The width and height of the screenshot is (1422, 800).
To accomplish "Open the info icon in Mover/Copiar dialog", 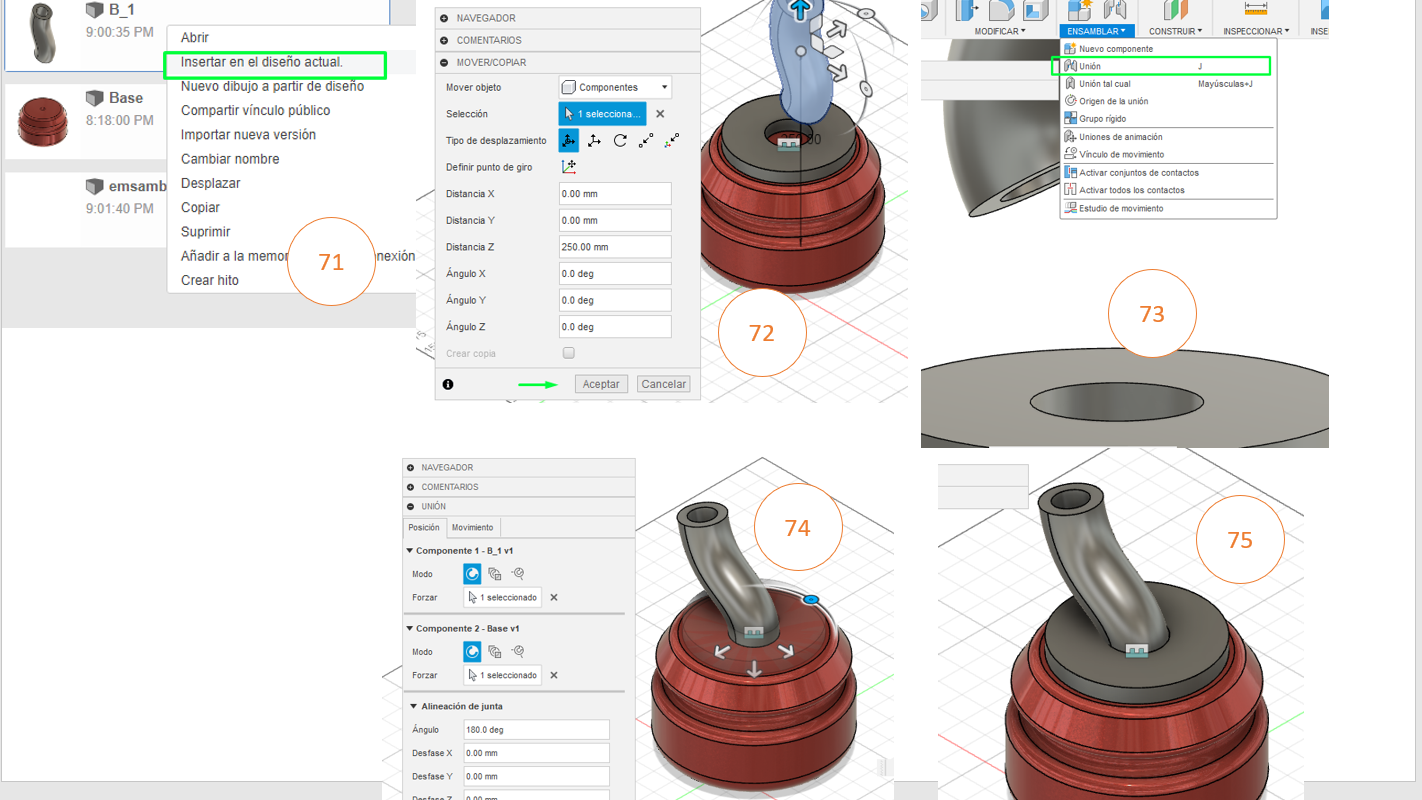I will click(x=448, y=384).
